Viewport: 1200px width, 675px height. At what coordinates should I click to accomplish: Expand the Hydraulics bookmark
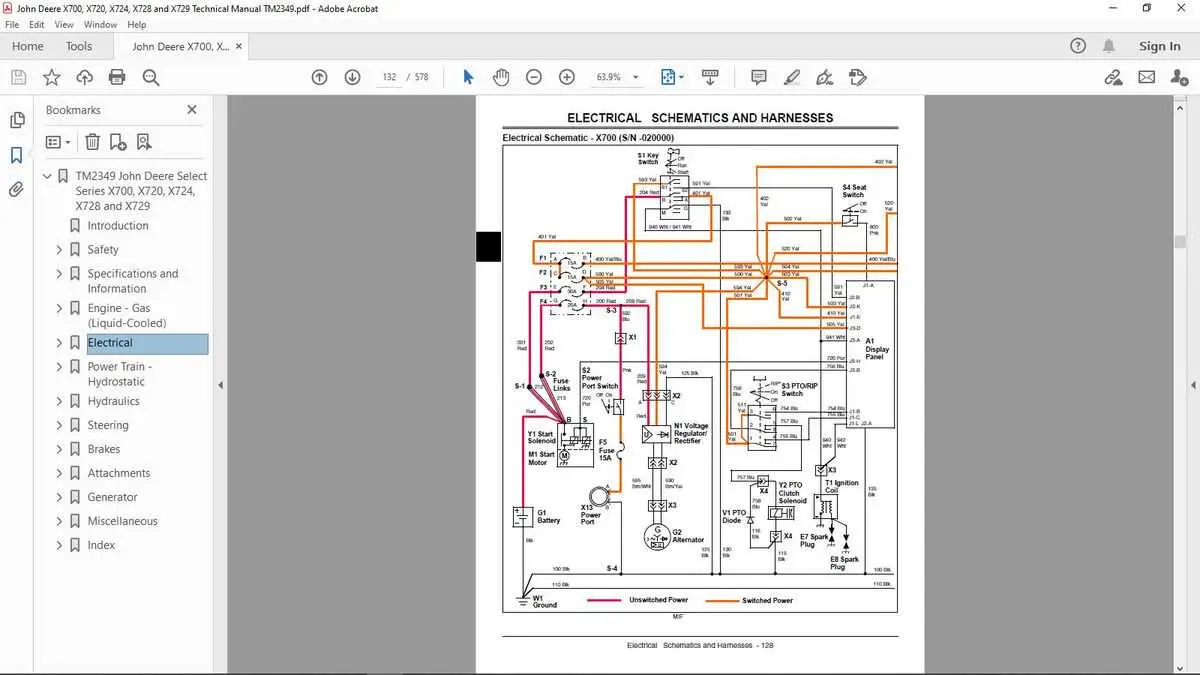click(x=59, y=401)
